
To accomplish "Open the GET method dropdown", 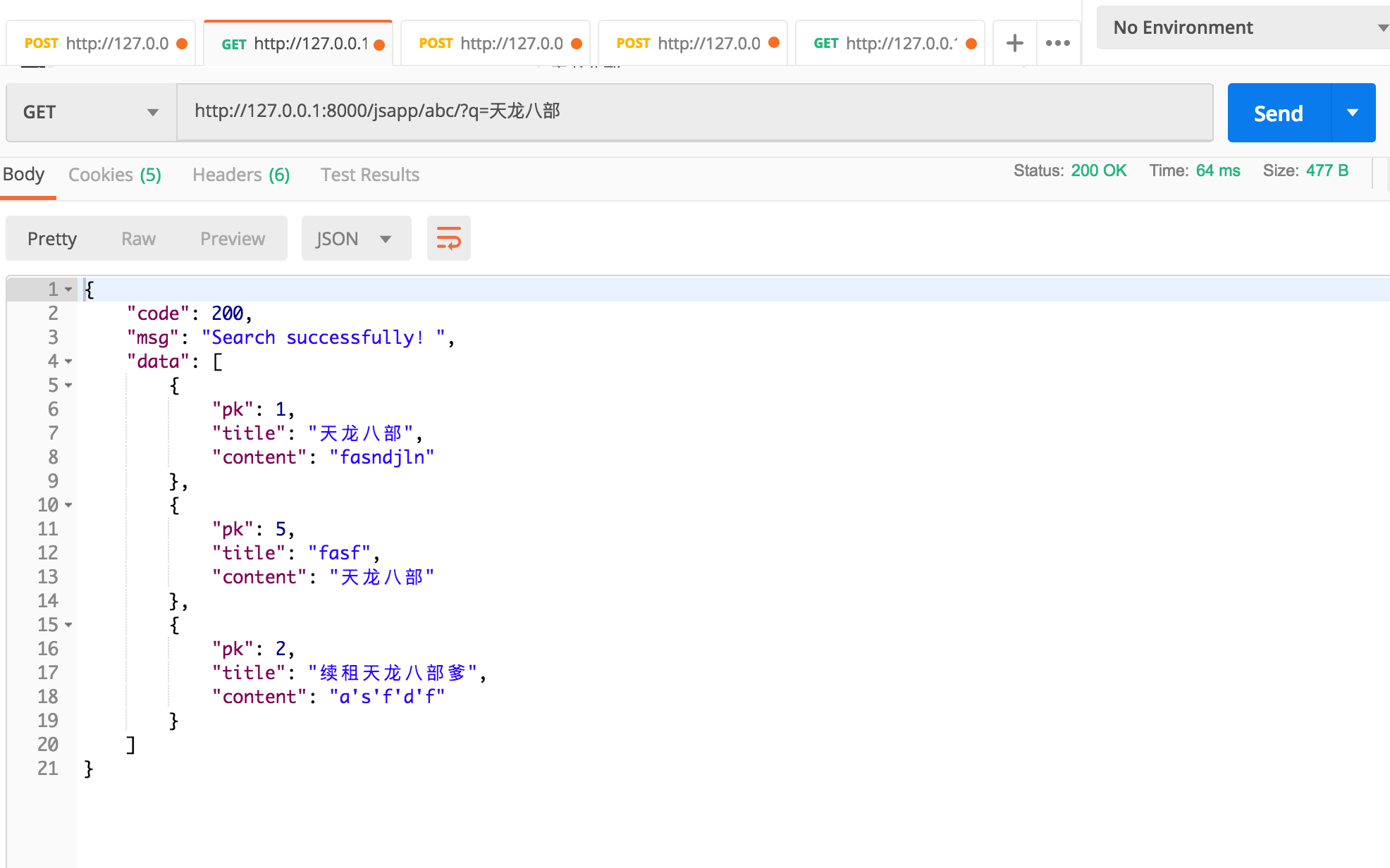I will click(x=91, y=113).
